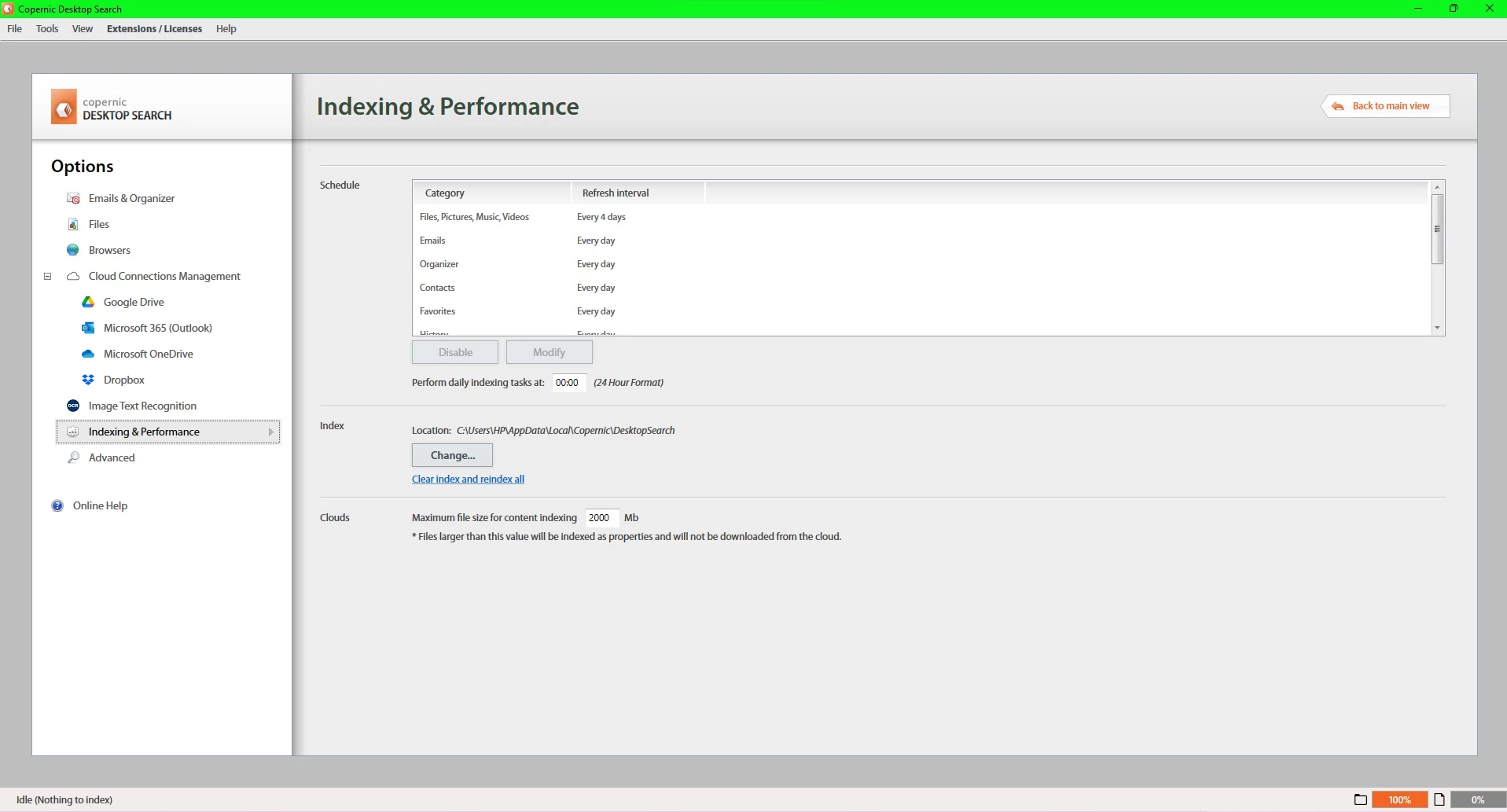Click the app icon in title bar
Screen dimensions: 1507x812
tap(8, 9)
